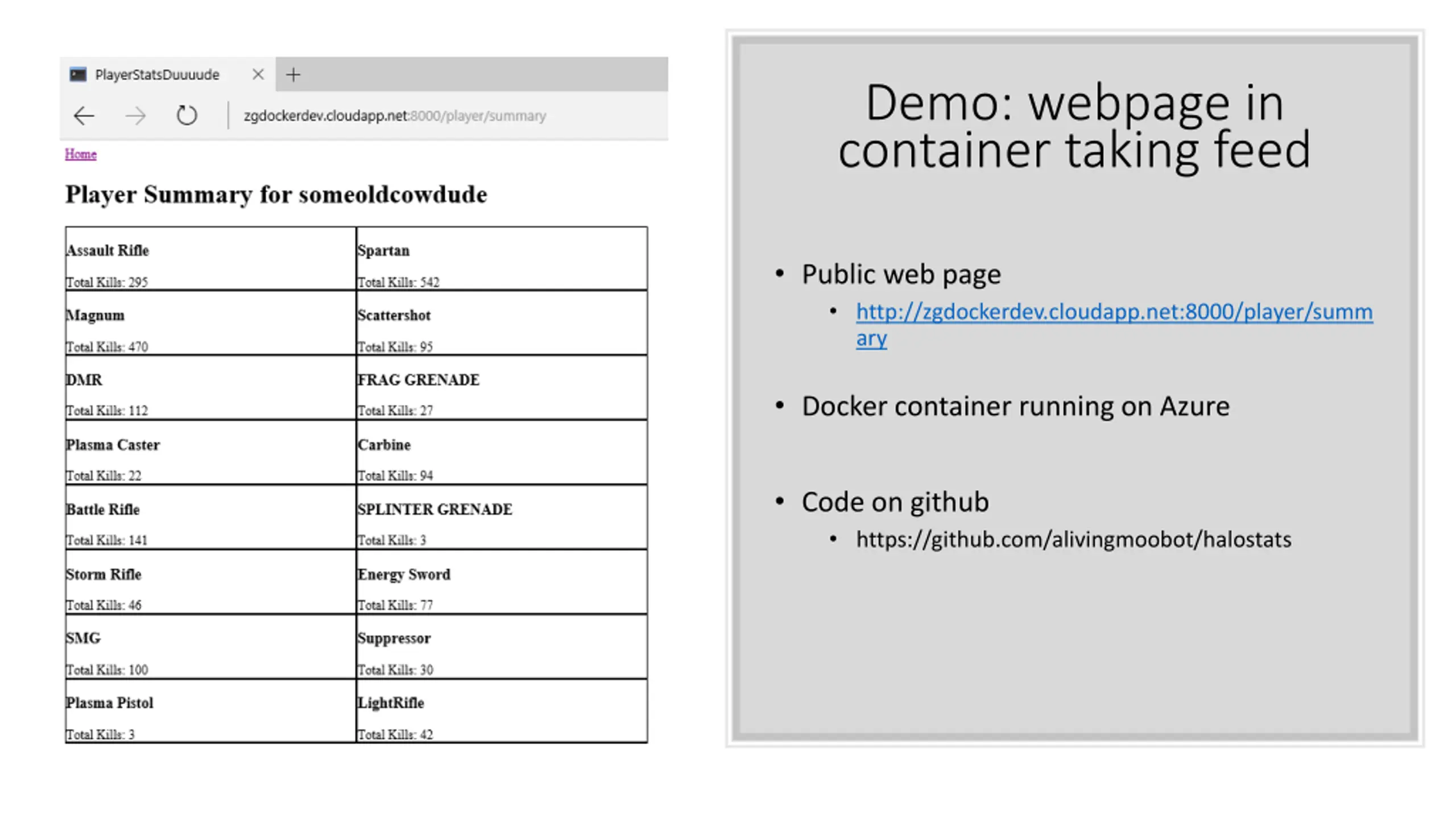
Task: Click the github.com/alivingmoobot/halostats URL text
Action: [x=1074, y=539]
